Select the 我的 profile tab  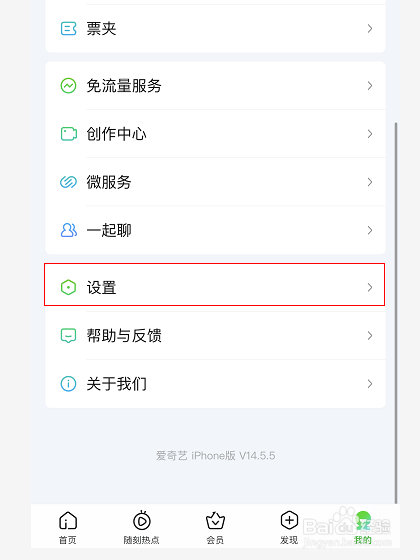coord(363,528)
